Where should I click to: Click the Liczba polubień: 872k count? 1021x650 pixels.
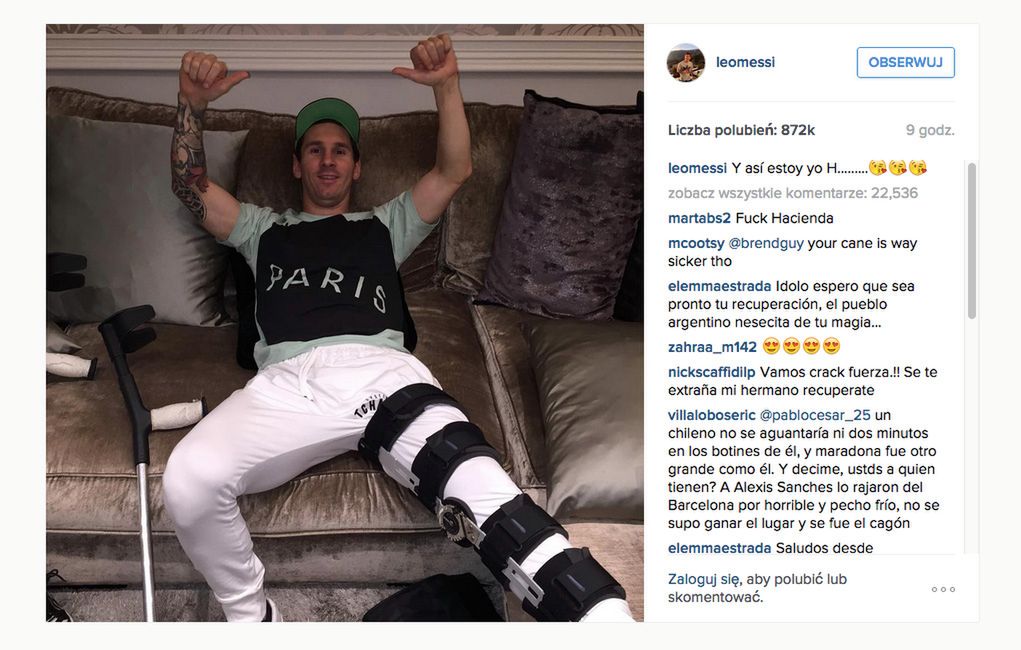coord(741,130)
